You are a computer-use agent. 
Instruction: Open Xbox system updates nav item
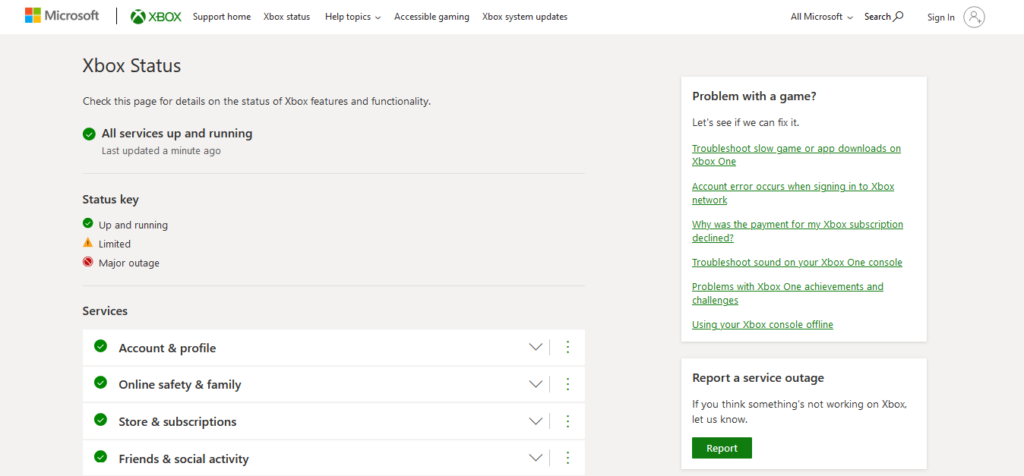tap(524, 17)
